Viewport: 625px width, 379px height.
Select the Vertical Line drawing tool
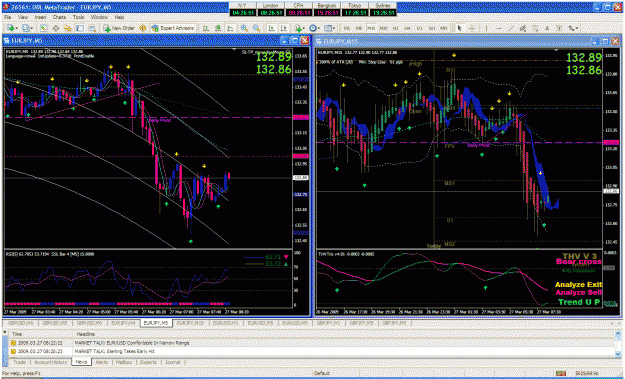pyautogui.click(x=486, y=28)
